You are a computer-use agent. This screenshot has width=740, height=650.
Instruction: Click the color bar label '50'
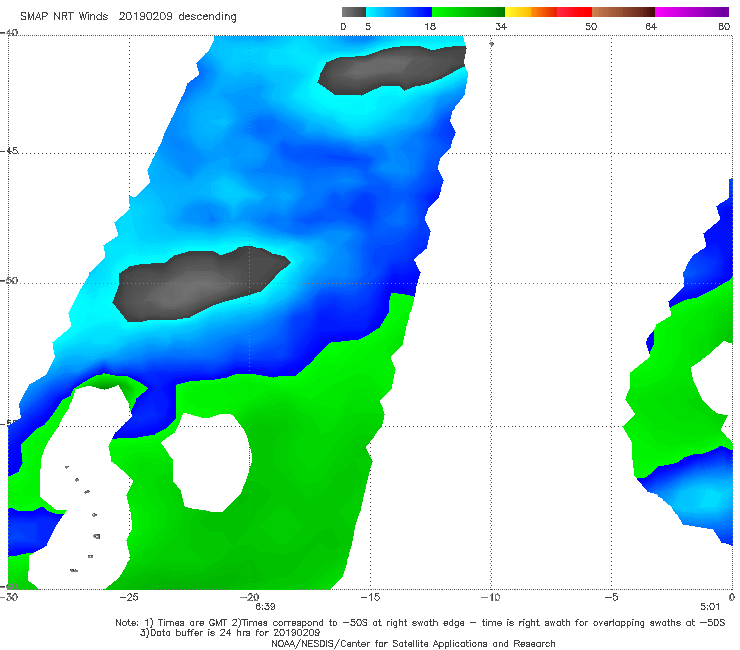click(591, 27)
